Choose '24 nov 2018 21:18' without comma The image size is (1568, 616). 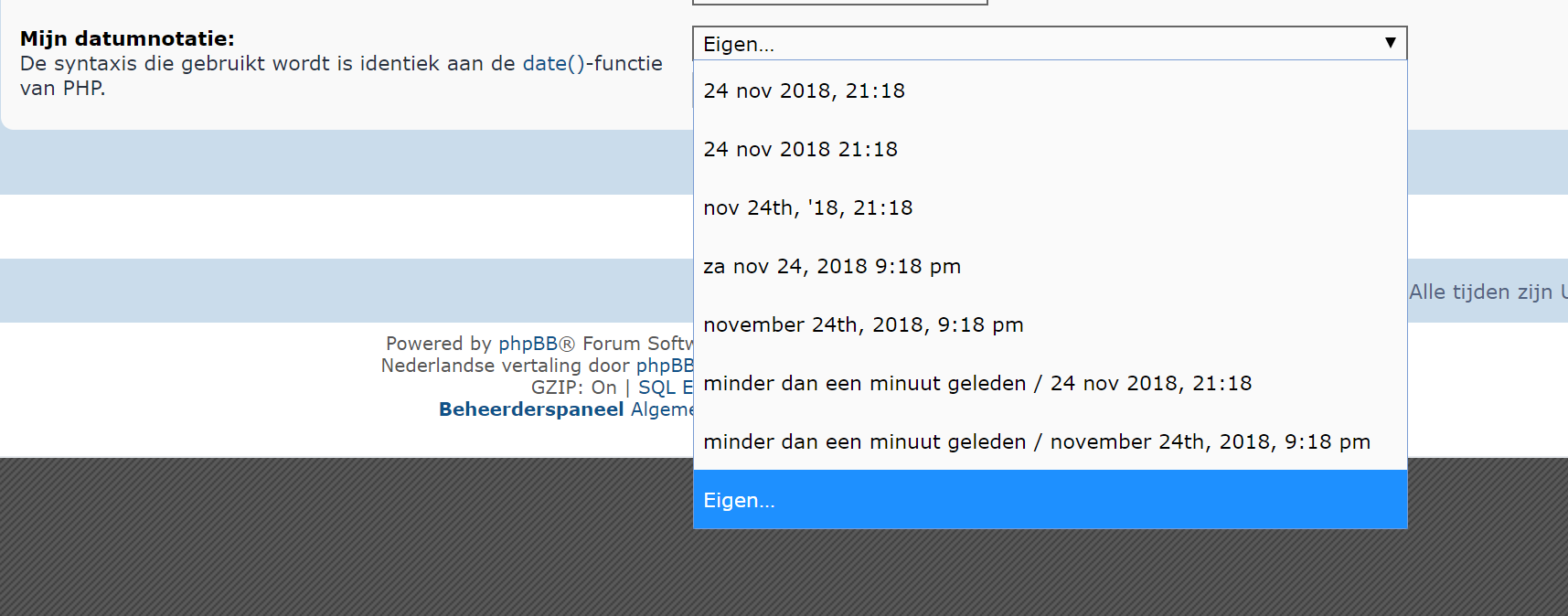click(801, 149)
